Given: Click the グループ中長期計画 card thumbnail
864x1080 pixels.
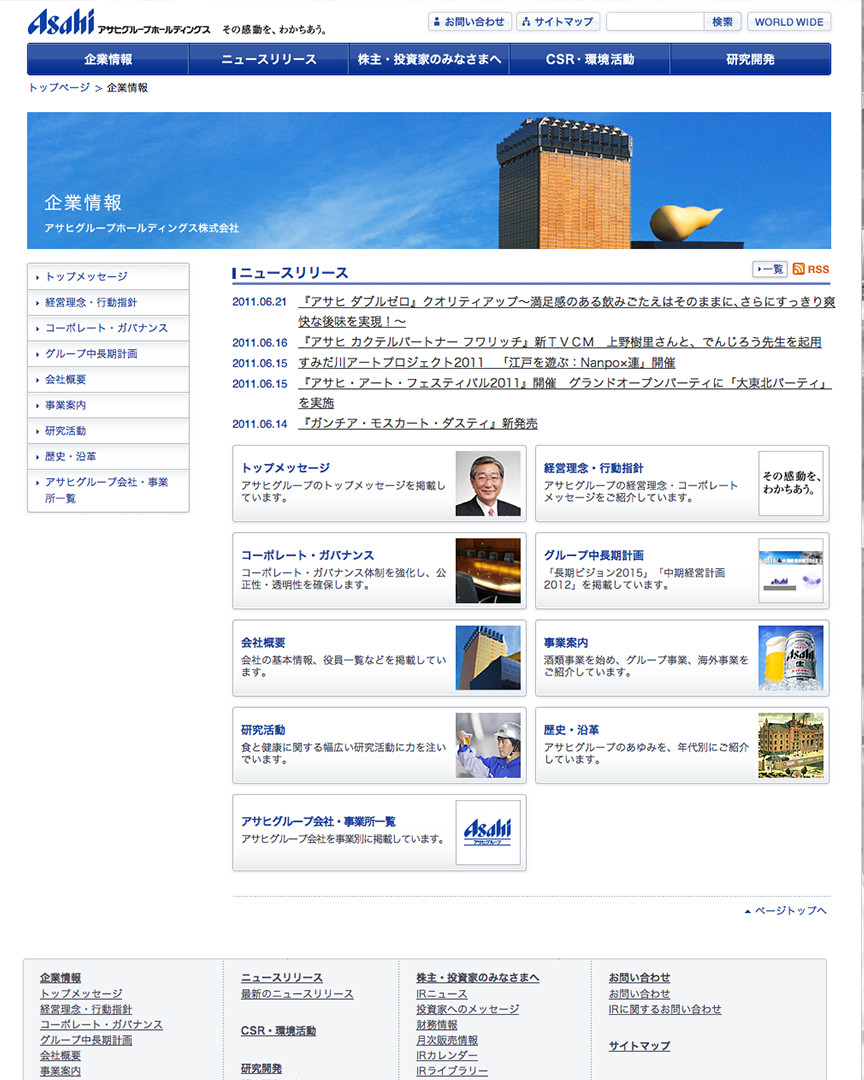Looking at the screenshot, I should click(790, 570).
